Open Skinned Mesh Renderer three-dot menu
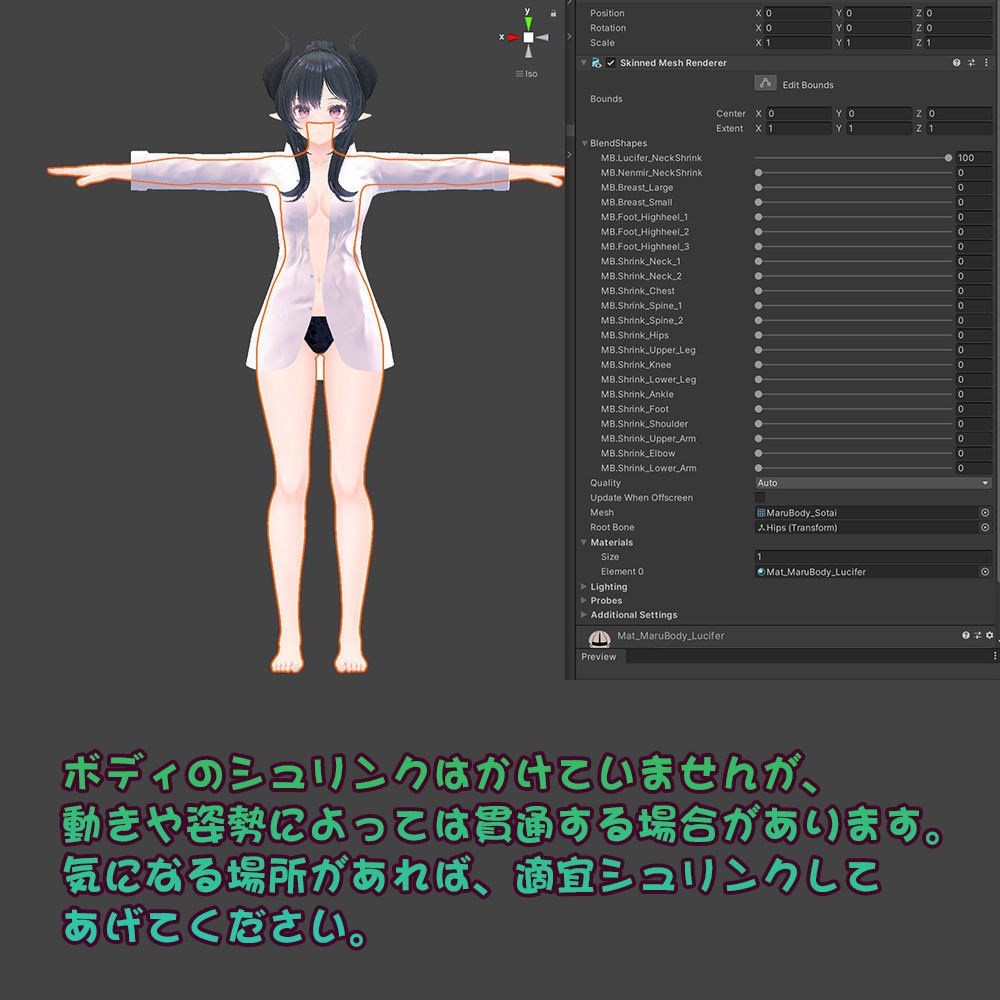 pos(986,62)
